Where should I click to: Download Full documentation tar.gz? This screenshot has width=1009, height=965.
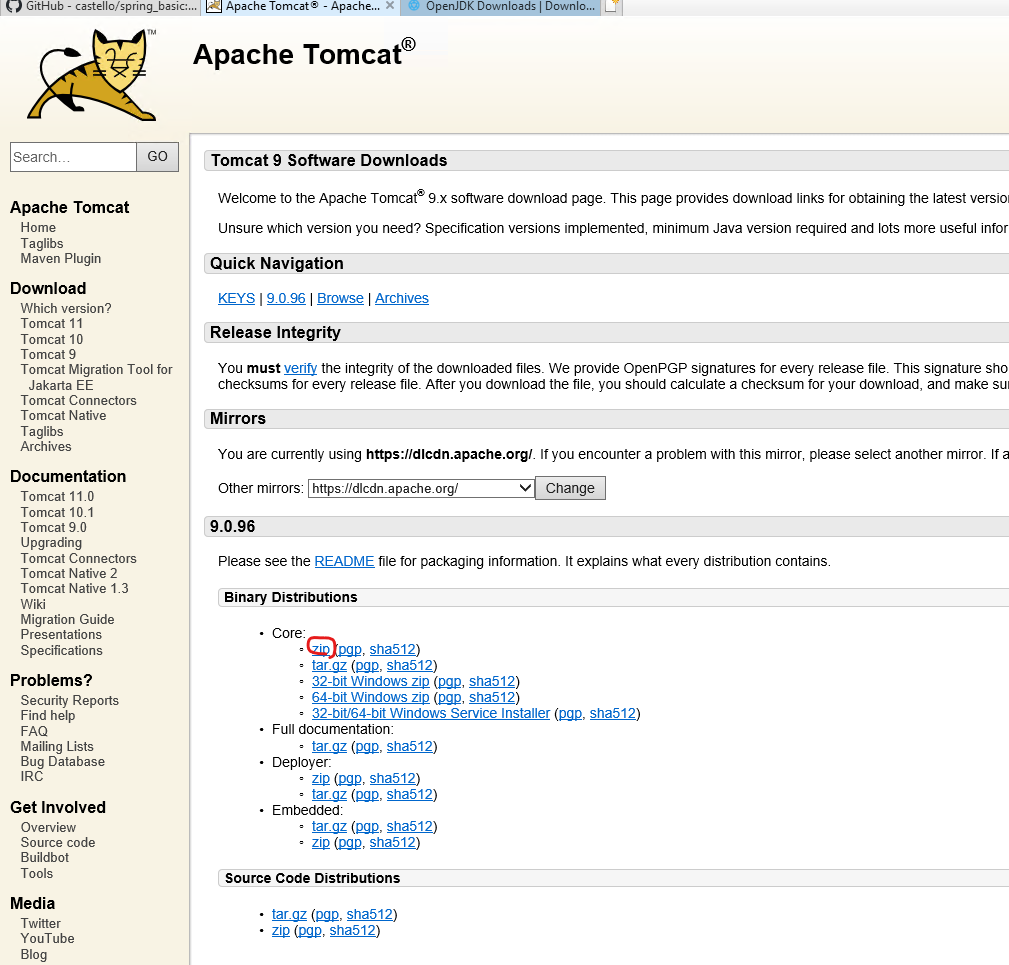pos(329,746)
